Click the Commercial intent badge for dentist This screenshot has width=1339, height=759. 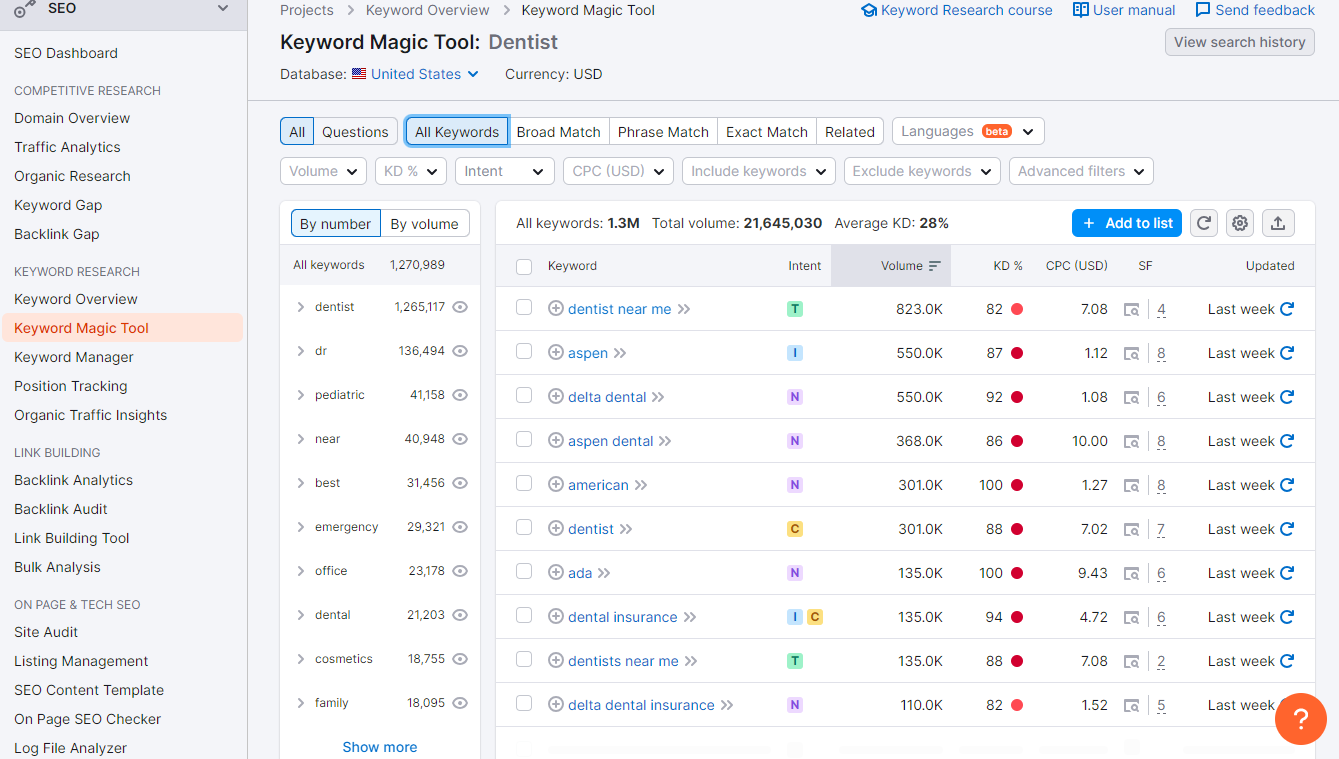pos(795,529)
